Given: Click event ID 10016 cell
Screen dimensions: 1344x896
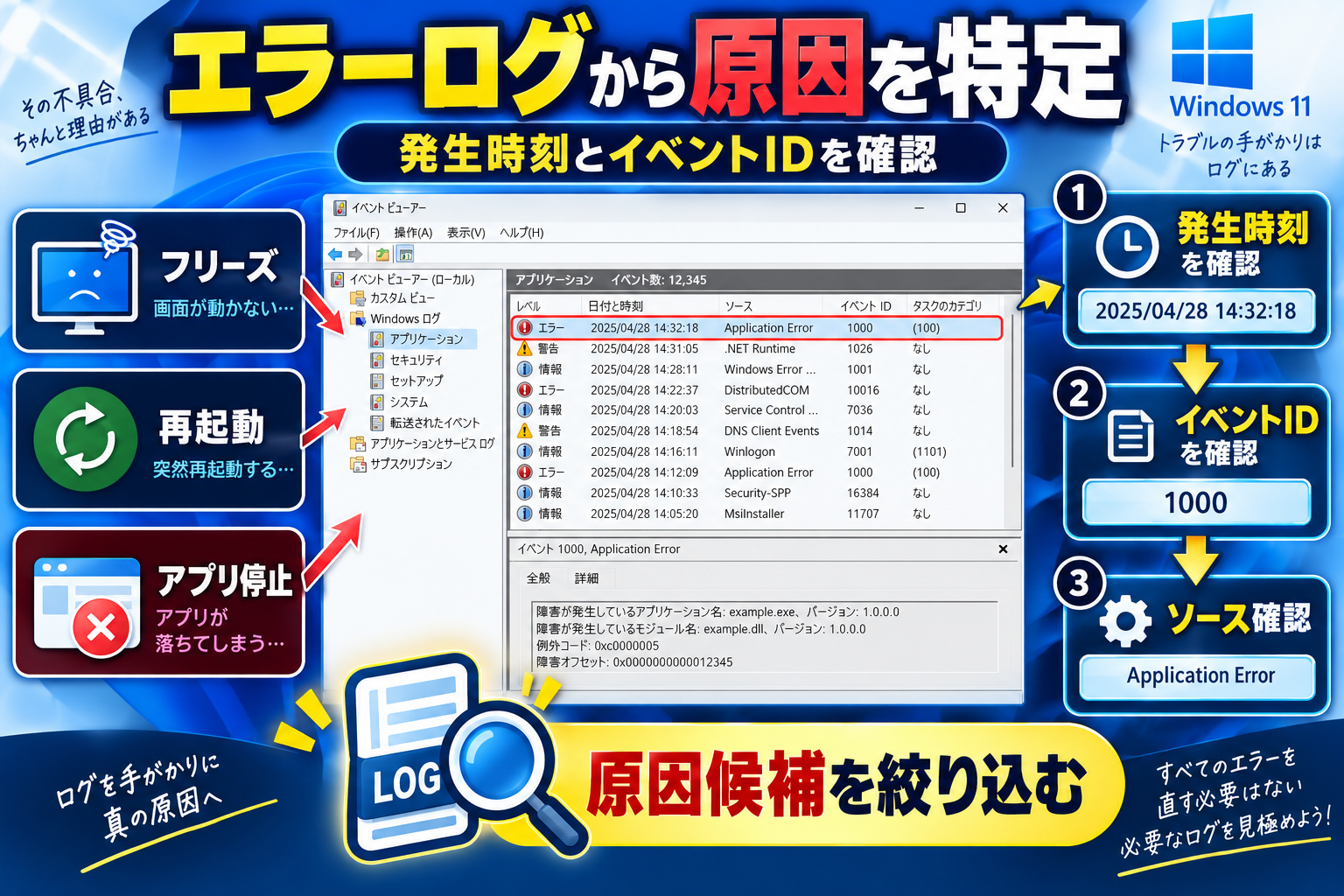Looking at the screenshot, I should 863,390.
